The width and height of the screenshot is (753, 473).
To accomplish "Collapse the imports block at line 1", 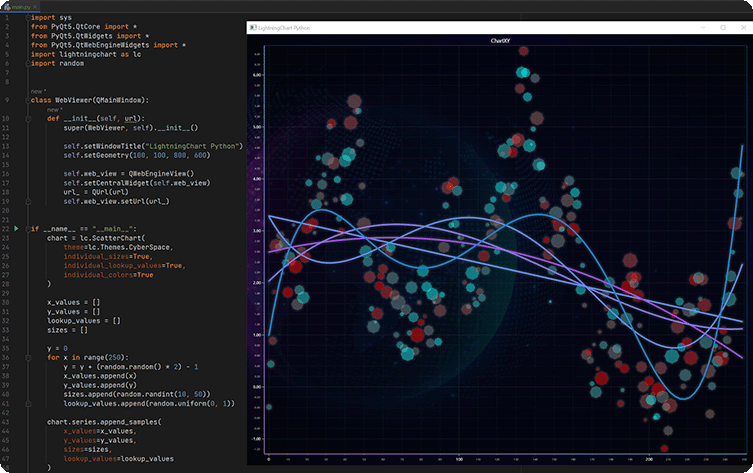I will pos(27,18).
